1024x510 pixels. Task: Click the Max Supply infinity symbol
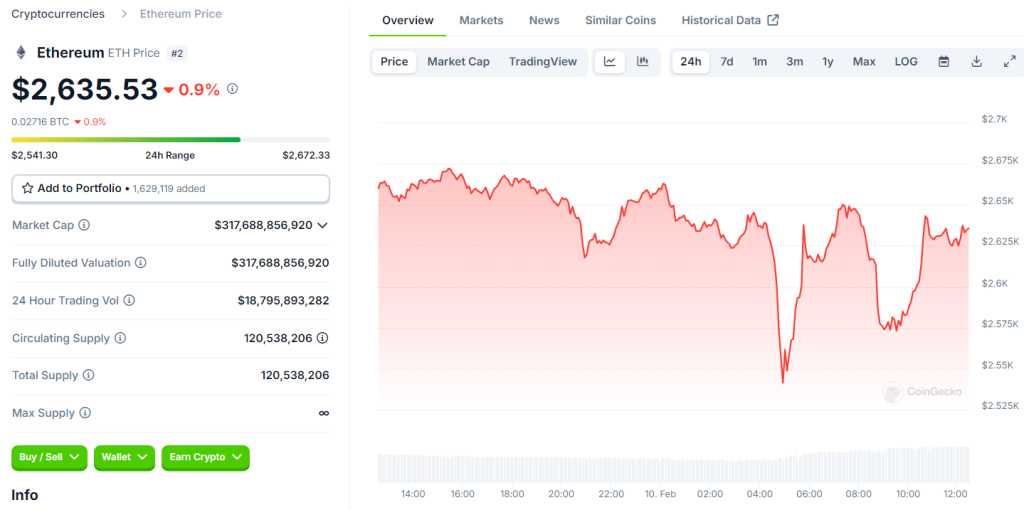pyautogui.click(x=323, y=413)
